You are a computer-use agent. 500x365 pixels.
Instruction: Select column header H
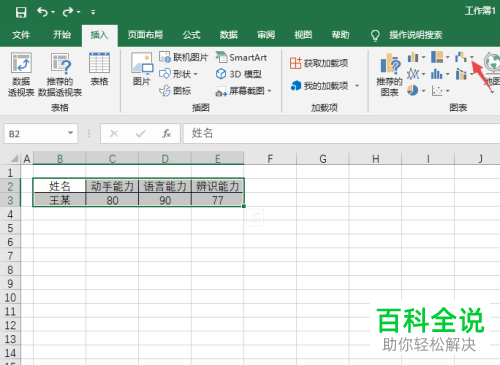click(x=375, y=158)
